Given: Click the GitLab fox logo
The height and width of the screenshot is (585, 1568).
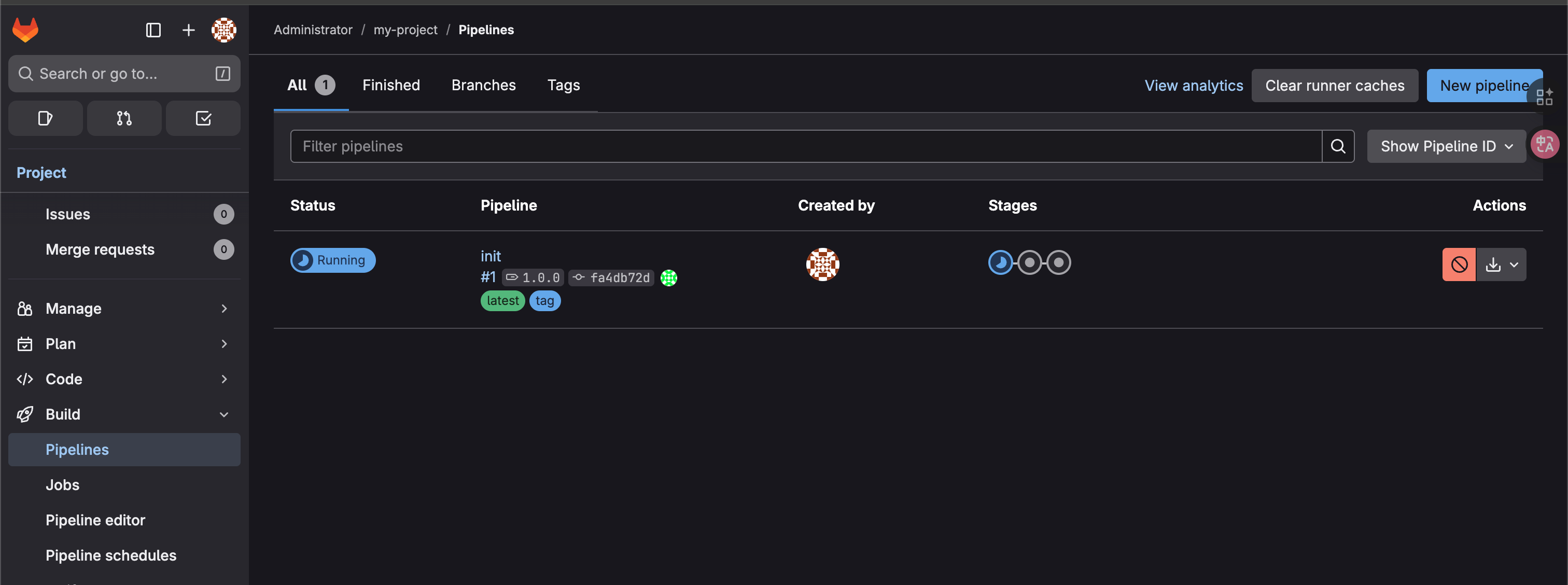Looking at the screenshot, I should point(25,30).
